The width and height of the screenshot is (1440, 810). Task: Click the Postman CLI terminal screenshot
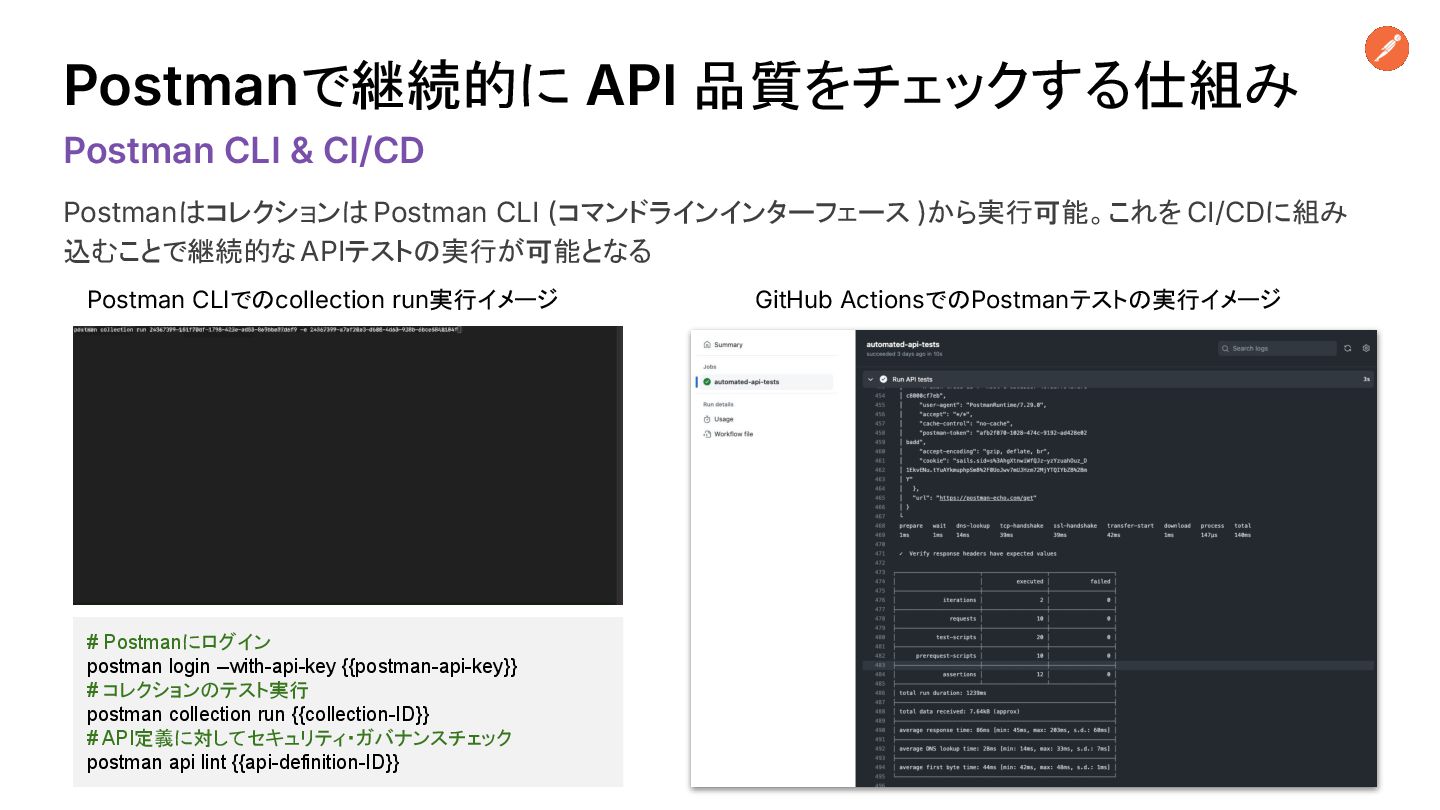pos(348,465)
